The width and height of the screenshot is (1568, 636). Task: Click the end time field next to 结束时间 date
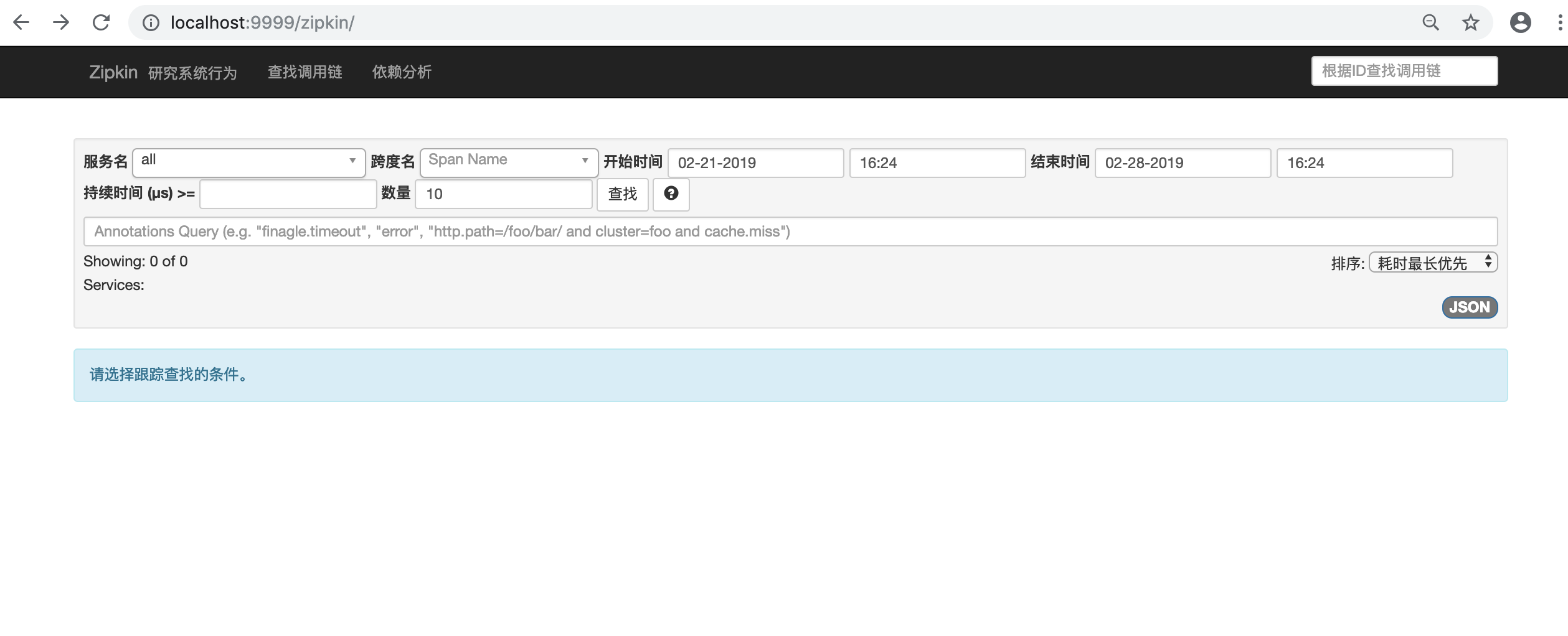point(1365,163)
